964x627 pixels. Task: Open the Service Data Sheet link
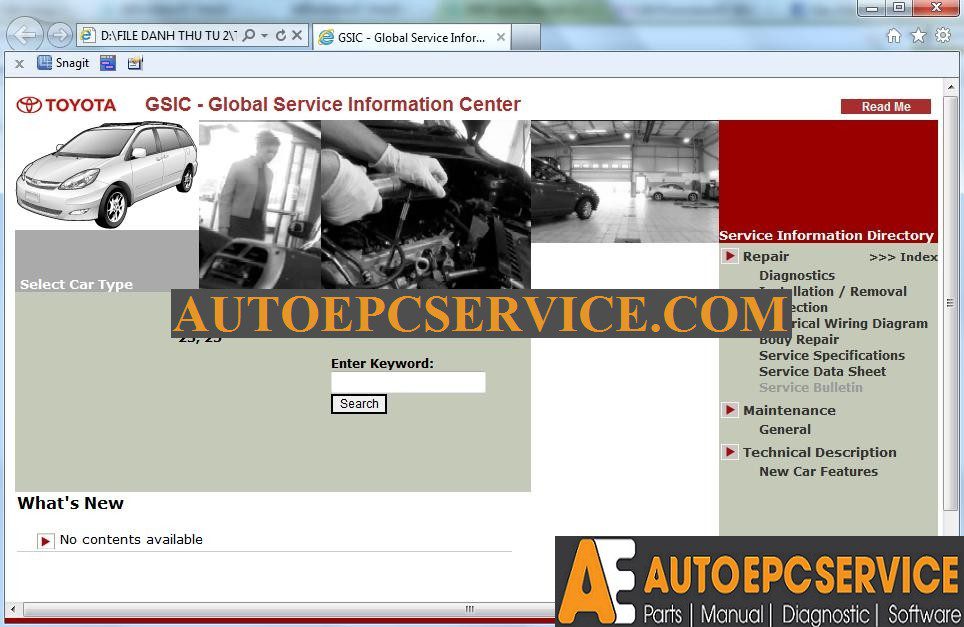click(823, 371)
